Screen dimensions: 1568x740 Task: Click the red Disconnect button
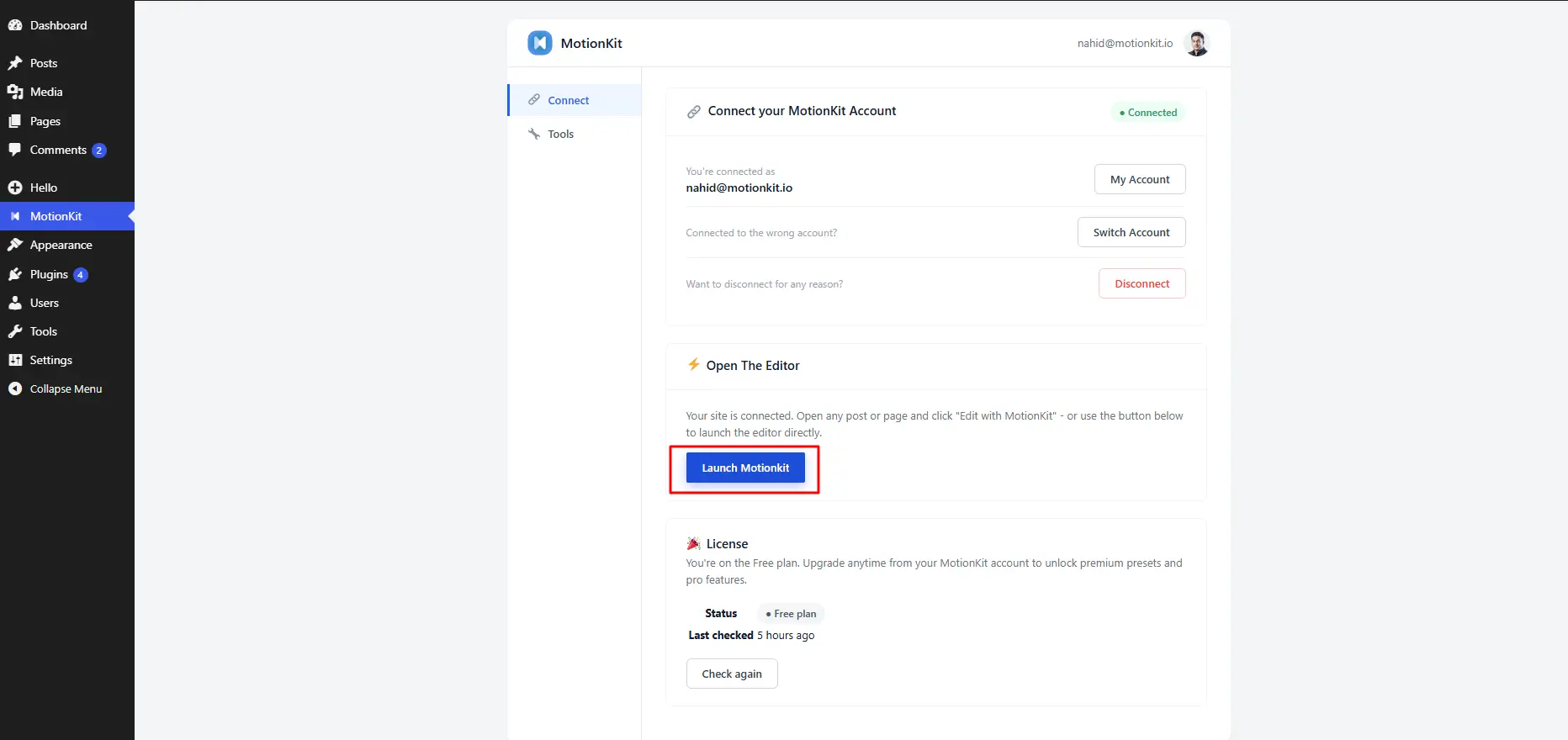point(1142,283)
